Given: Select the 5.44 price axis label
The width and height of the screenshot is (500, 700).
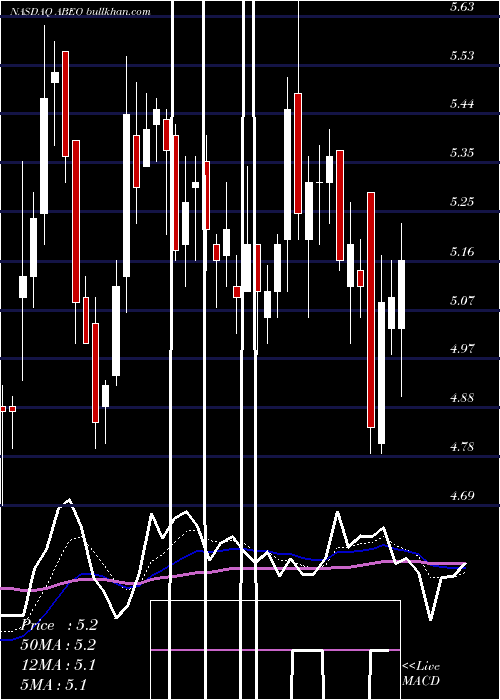Looking at the screenshot, I should [462, 104].
